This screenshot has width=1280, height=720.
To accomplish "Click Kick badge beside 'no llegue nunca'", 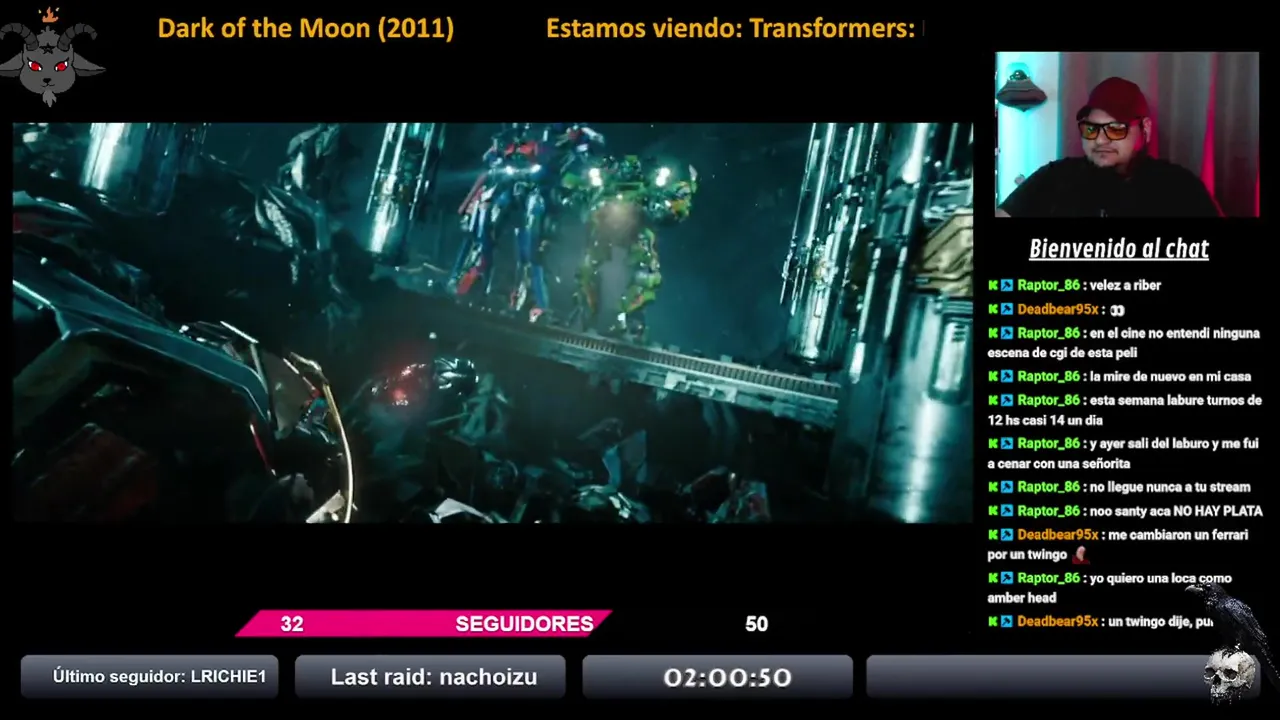I will (994, 487).
